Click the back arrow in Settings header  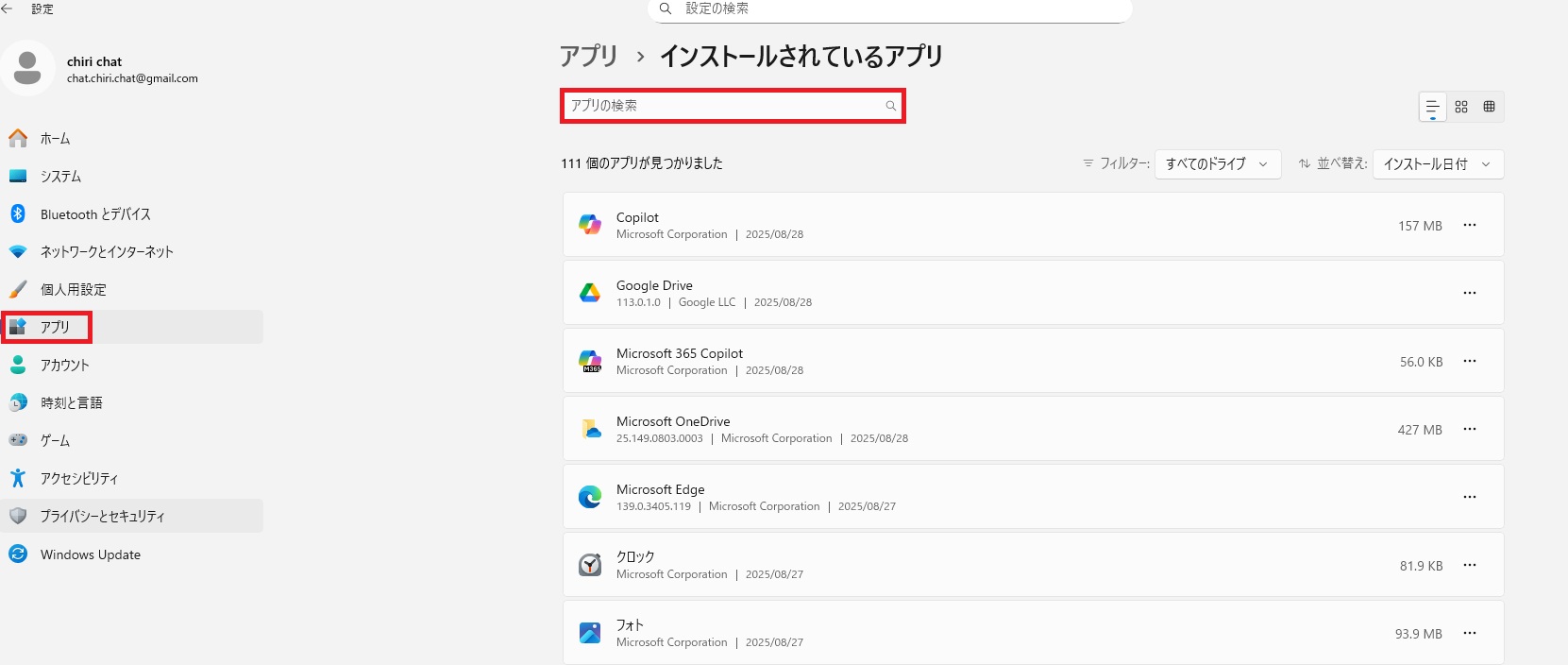pos(7,9)
